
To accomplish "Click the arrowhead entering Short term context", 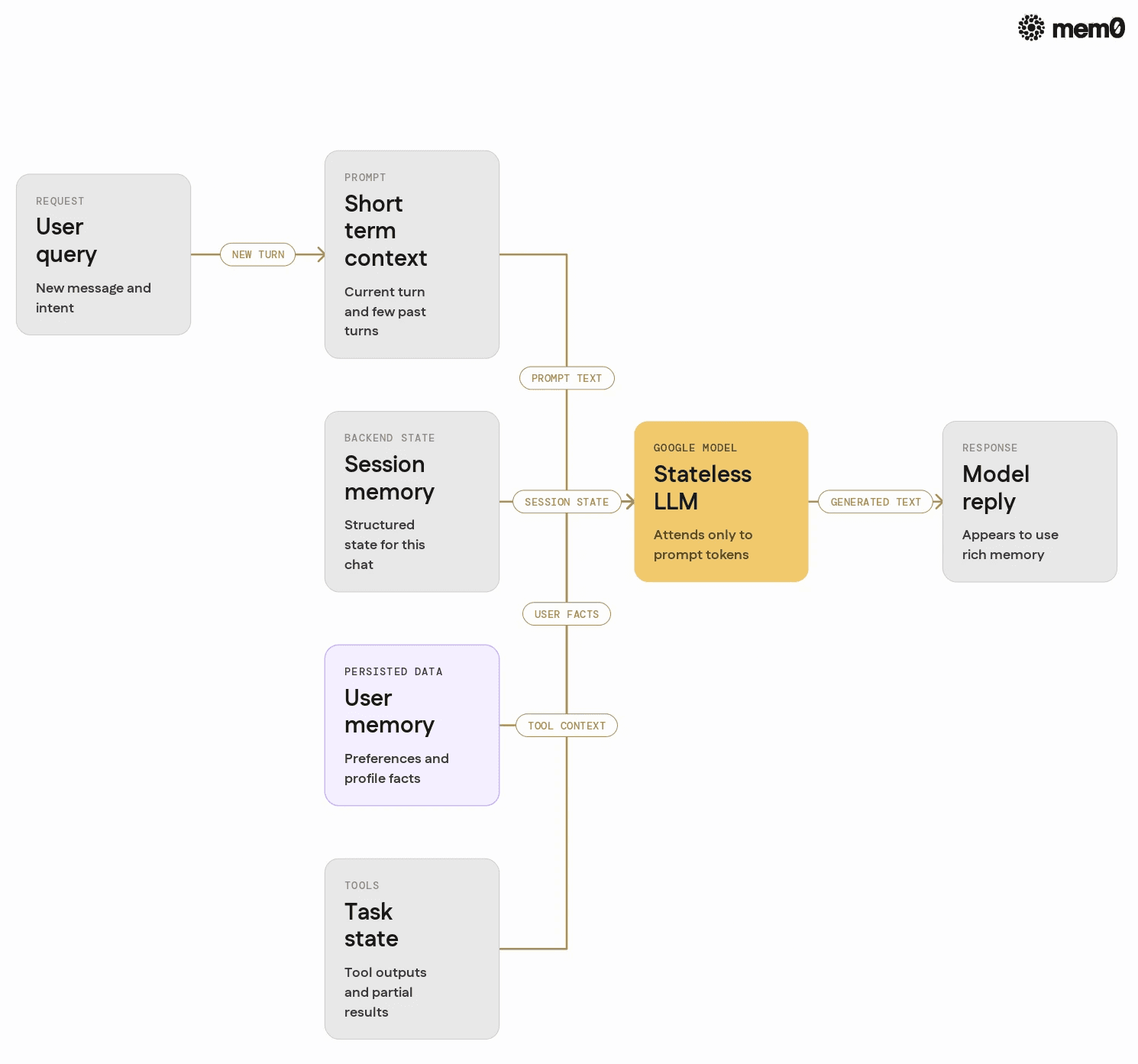I will tap(321, 254).
